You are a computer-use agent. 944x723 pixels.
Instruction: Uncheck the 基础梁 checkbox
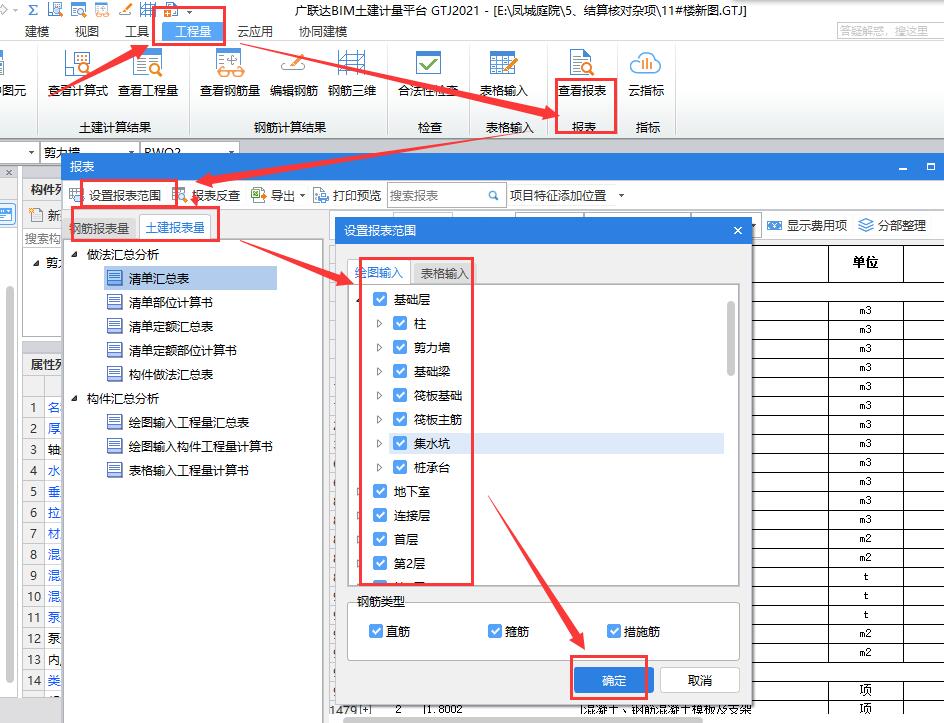[x=400, y=371]
